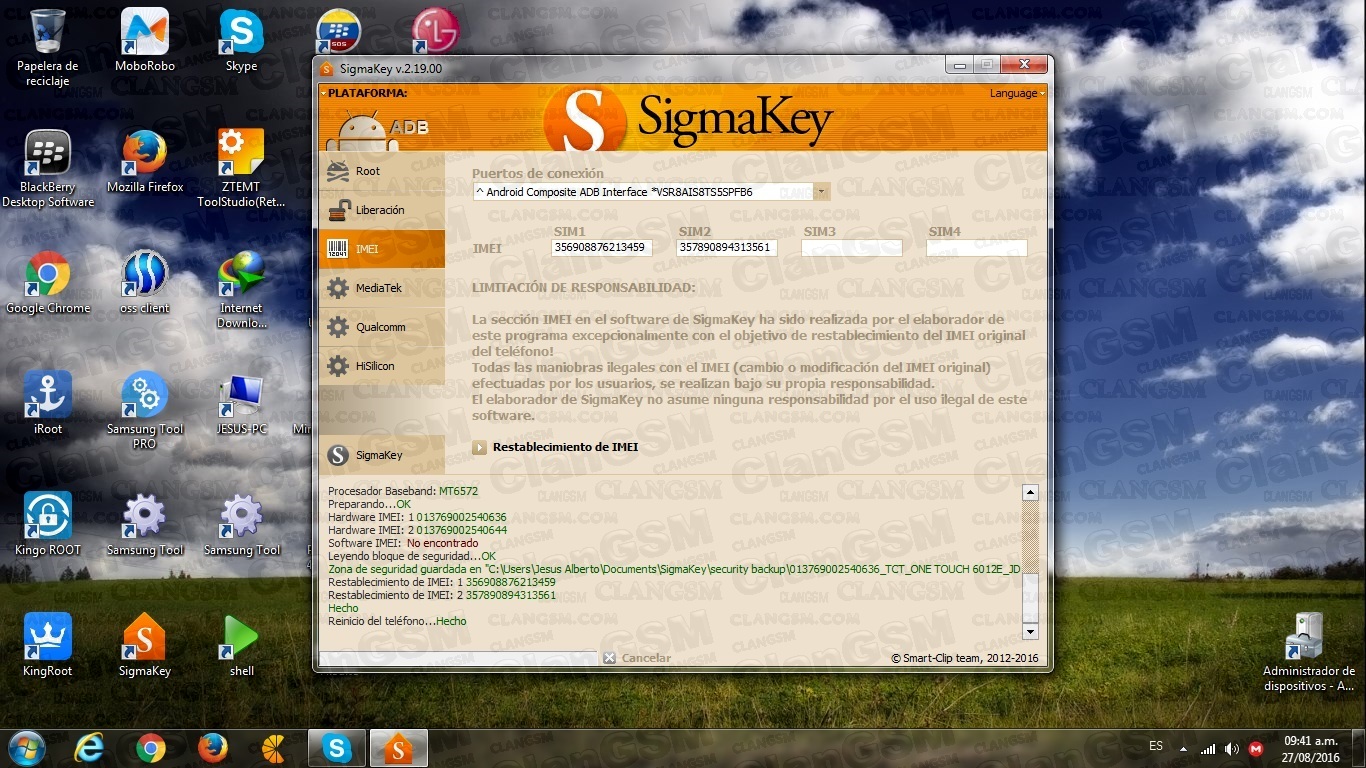The width and height of the screenshot is (1366, 768).
Task: Select SigmaKey desktop shortcut
Action: coord(145,646)
